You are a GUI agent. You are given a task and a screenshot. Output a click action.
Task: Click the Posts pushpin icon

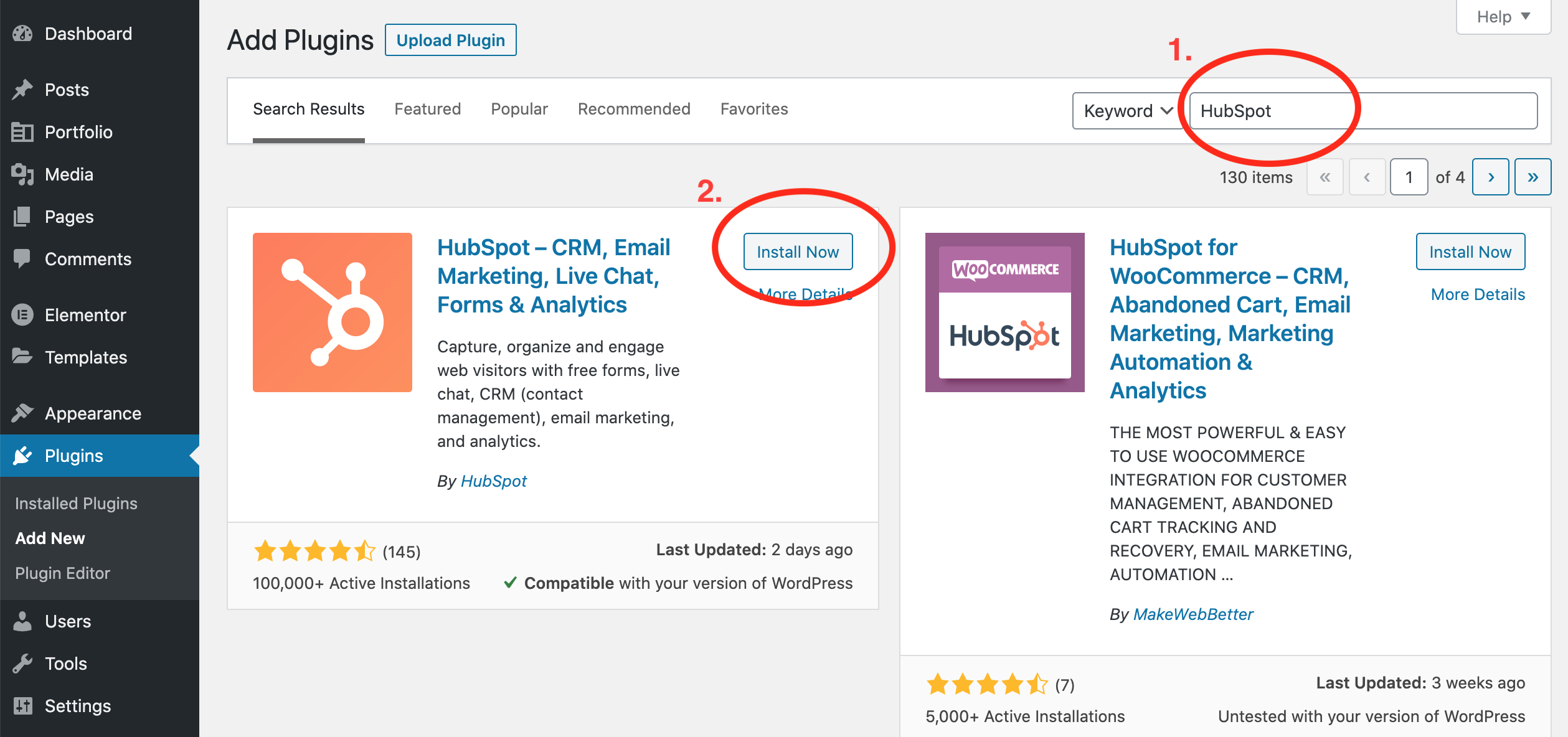click(x=22, y=90)
